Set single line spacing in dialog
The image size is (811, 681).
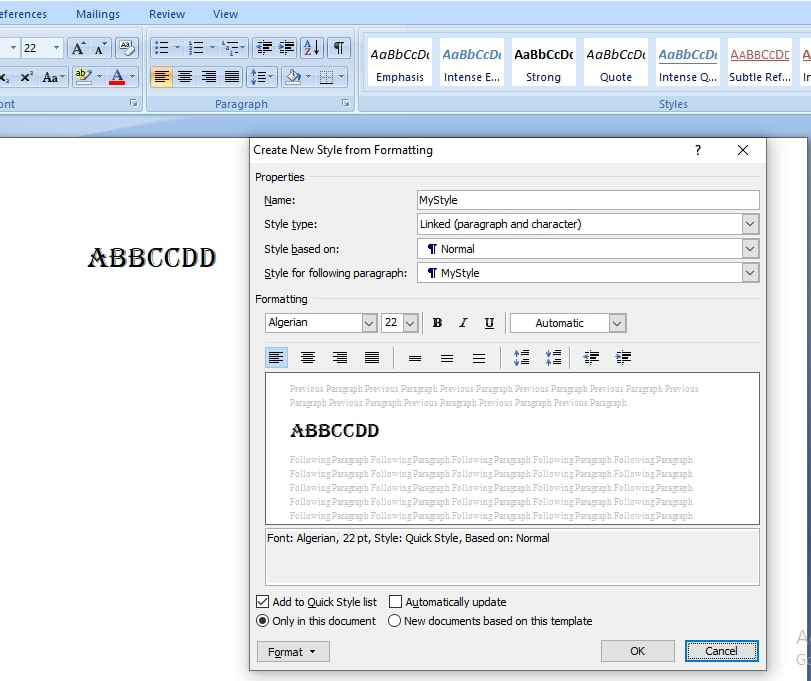tap(415, 358)
